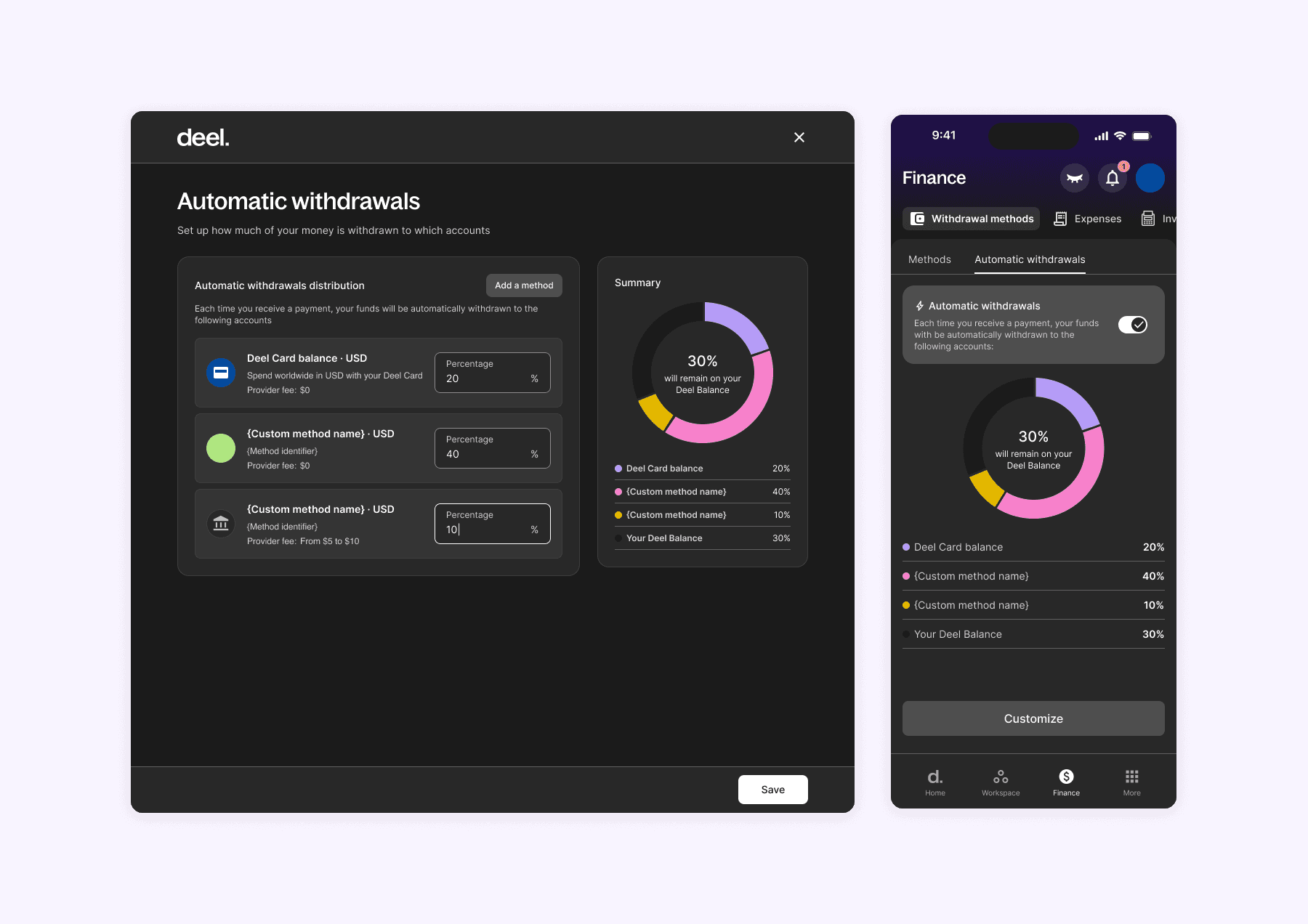Tap the lightning bolt icon beside Automatic withdrawals
The width and height of the screenshot is (1308, 924).
pyautogui.click(x=920, y=306)
